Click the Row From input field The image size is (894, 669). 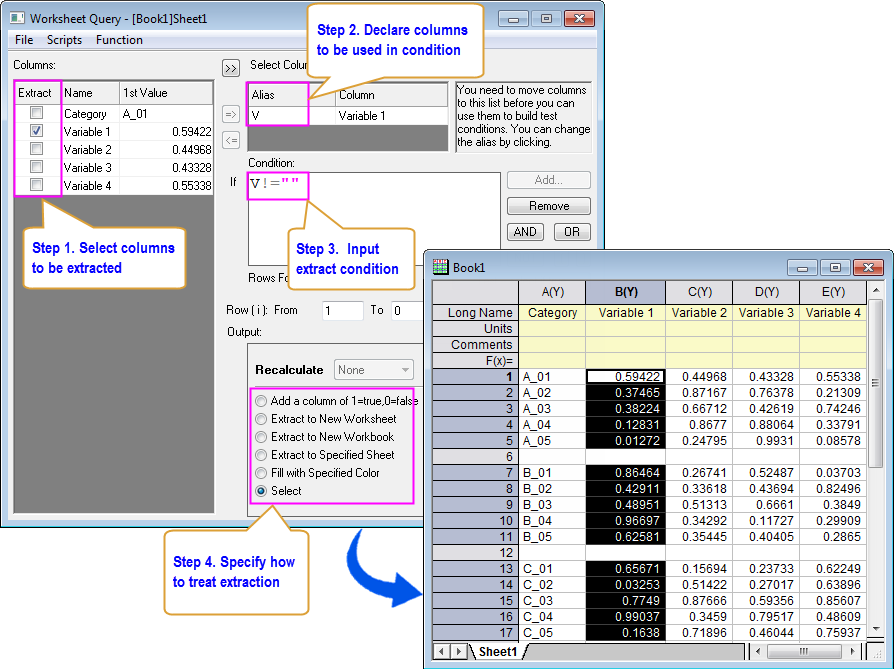[343, 311]
